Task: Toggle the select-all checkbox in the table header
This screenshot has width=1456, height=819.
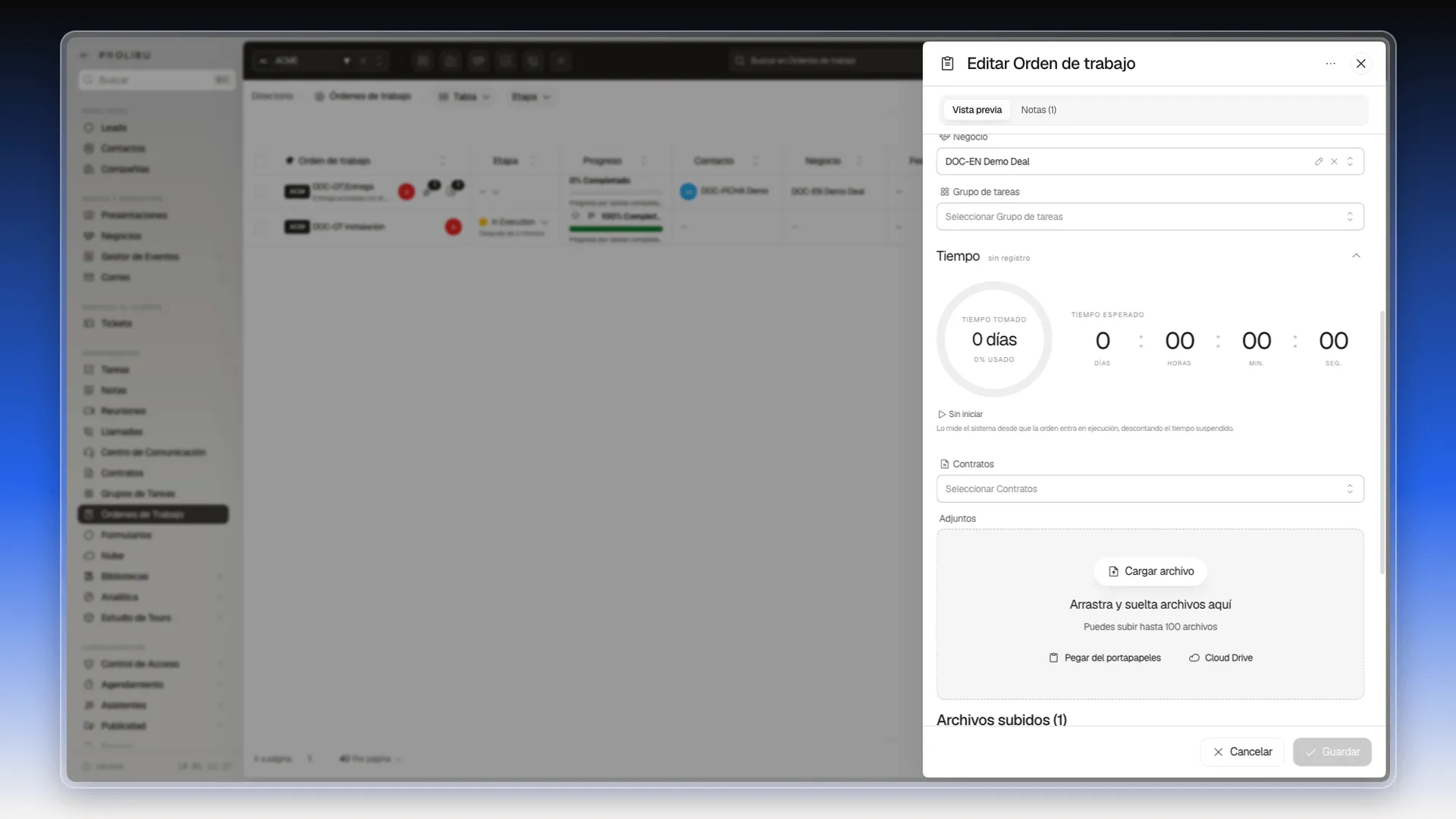Action: pos(260,161)
